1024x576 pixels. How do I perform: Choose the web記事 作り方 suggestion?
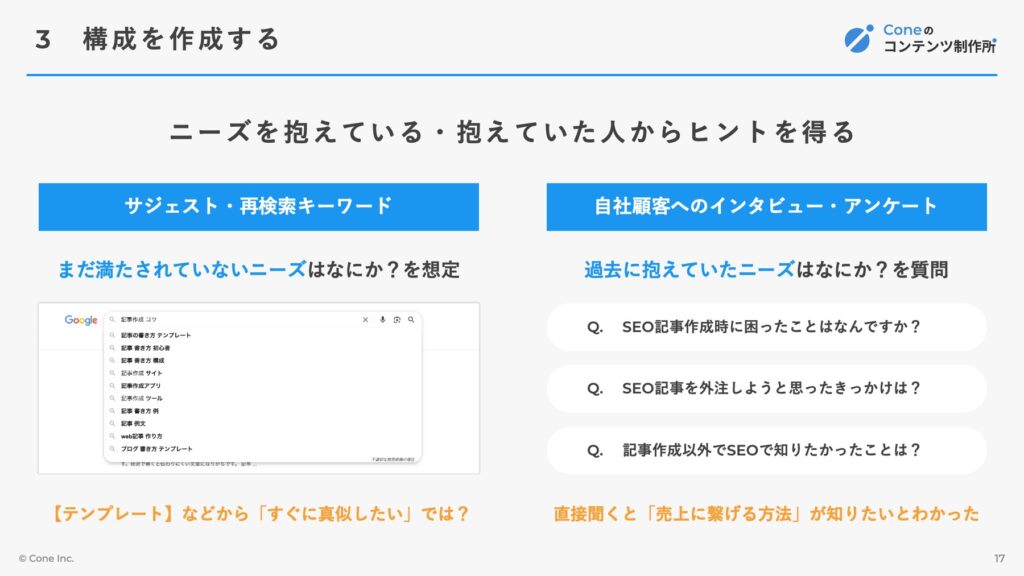click(x=142, y=436)
